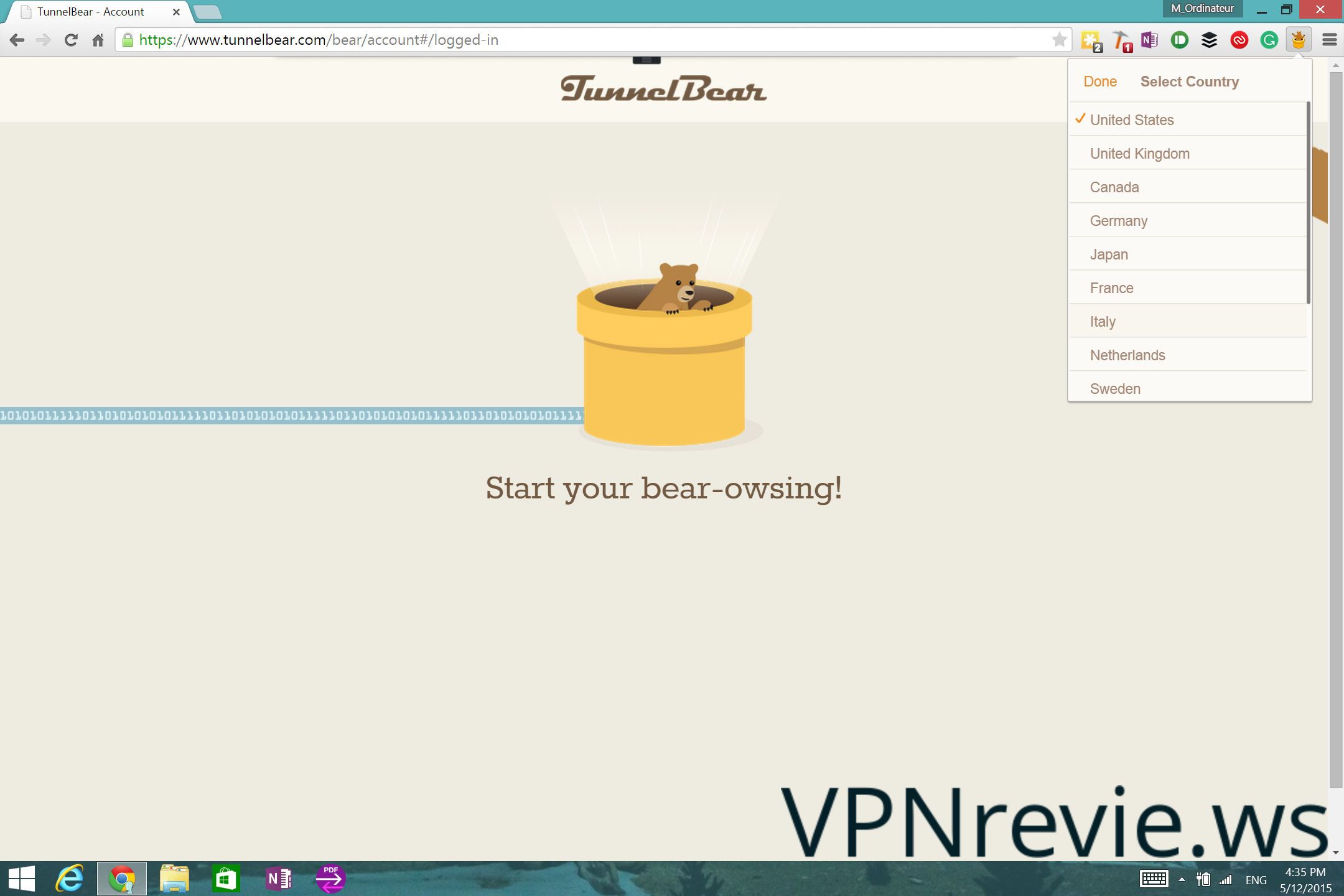
Task: Enable VPN tunnel through Canada
Action: pos(1113,187)
